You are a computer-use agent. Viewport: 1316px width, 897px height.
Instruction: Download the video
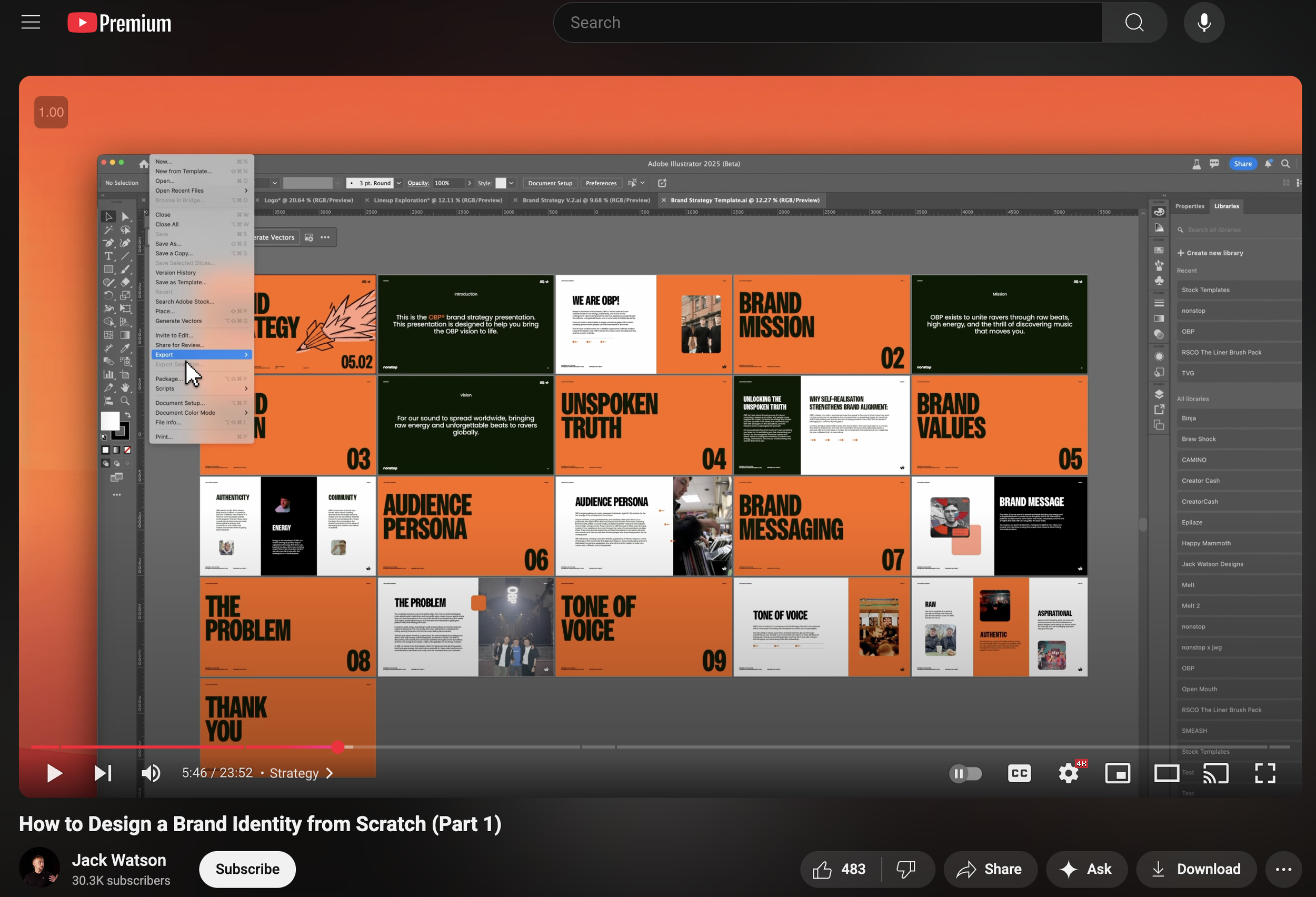[1196, 869]
